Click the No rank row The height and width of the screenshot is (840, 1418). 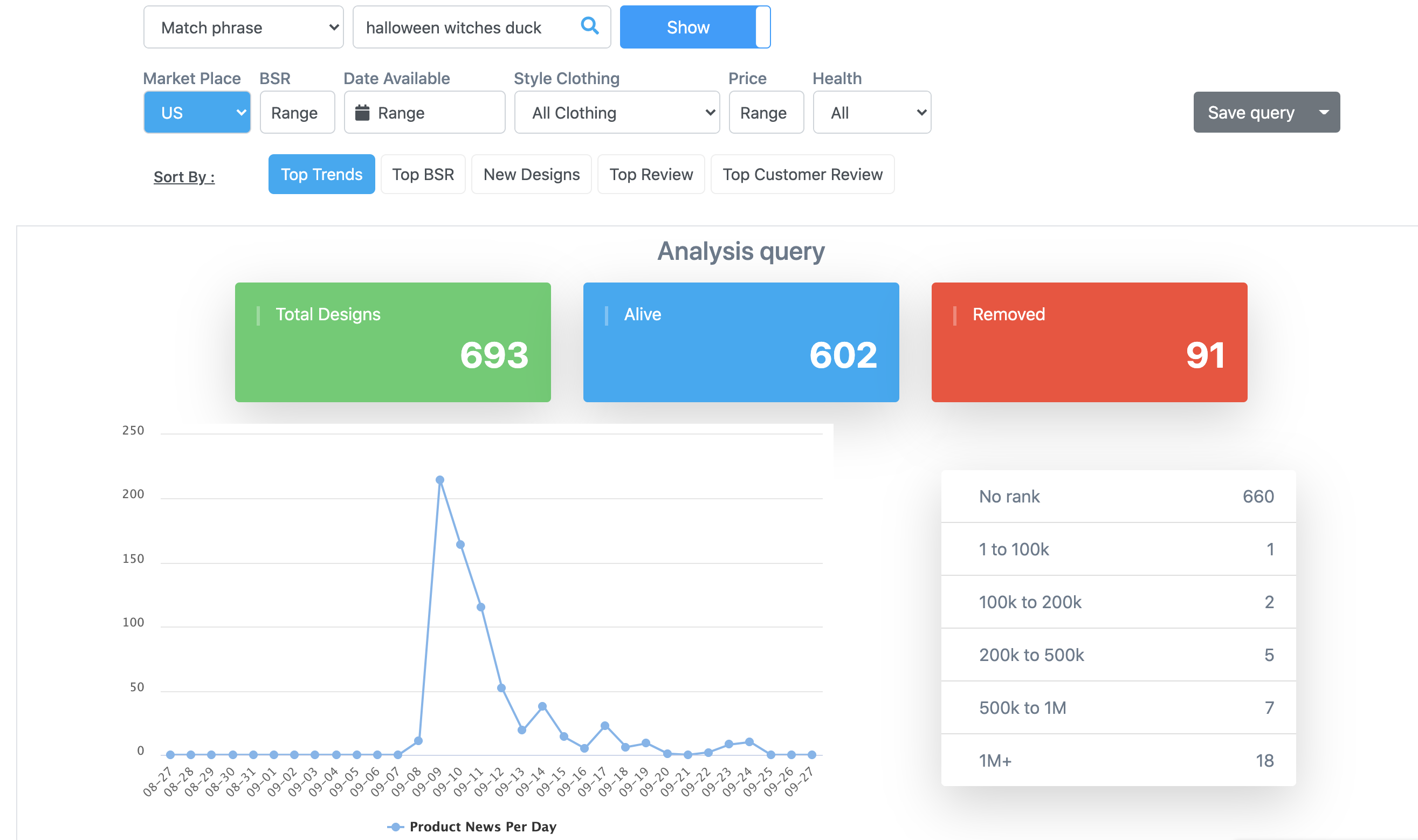[1118, 497]
